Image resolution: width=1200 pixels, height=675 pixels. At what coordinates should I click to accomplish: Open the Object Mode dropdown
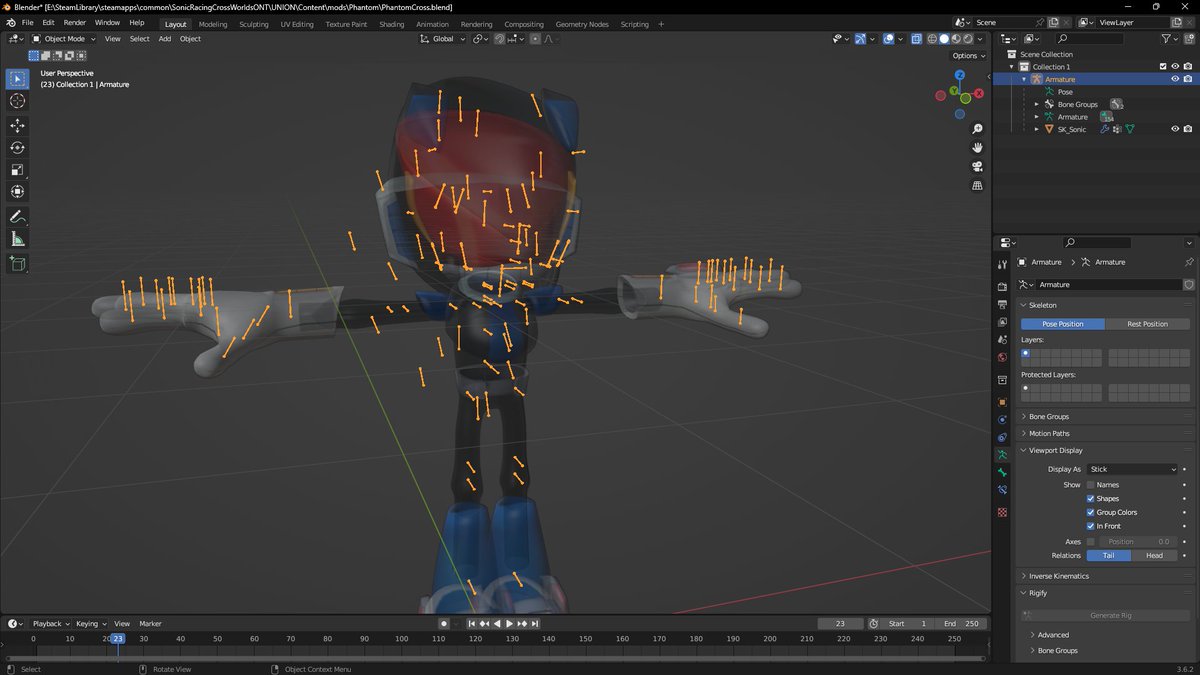[x=64, y=39]
